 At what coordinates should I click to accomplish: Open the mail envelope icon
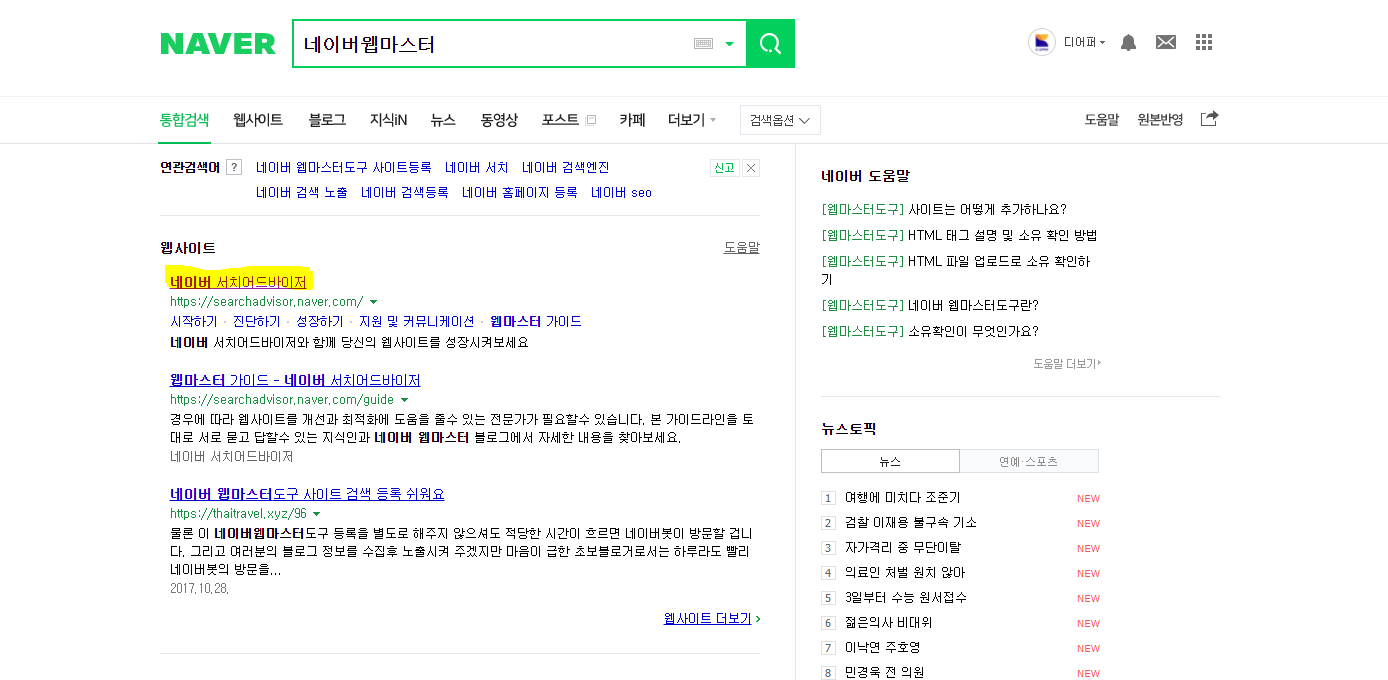1166,42
